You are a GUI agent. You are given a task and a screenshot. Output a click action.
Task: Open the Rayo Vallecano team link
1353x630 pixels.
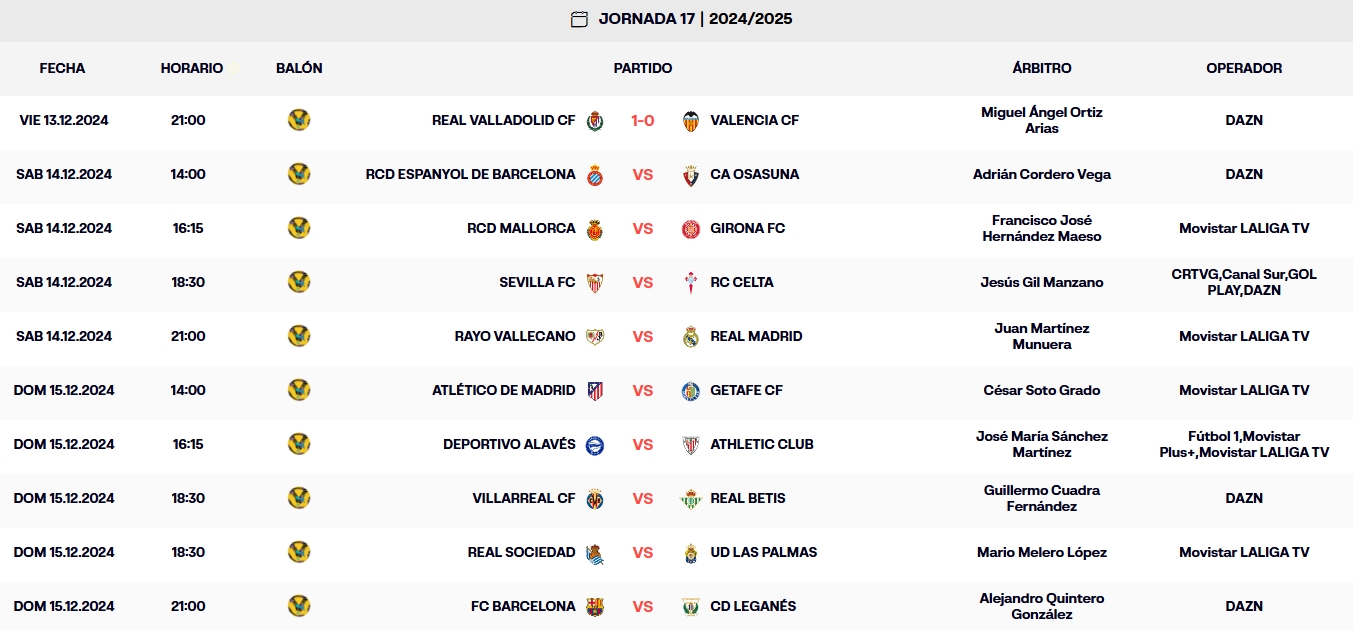pos(515,337)
